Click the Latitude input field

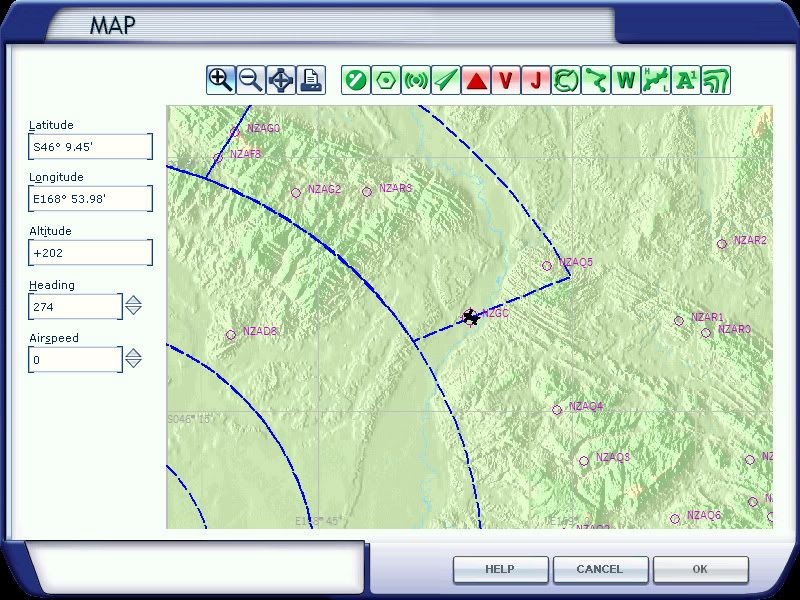click(x=90, y=147)
